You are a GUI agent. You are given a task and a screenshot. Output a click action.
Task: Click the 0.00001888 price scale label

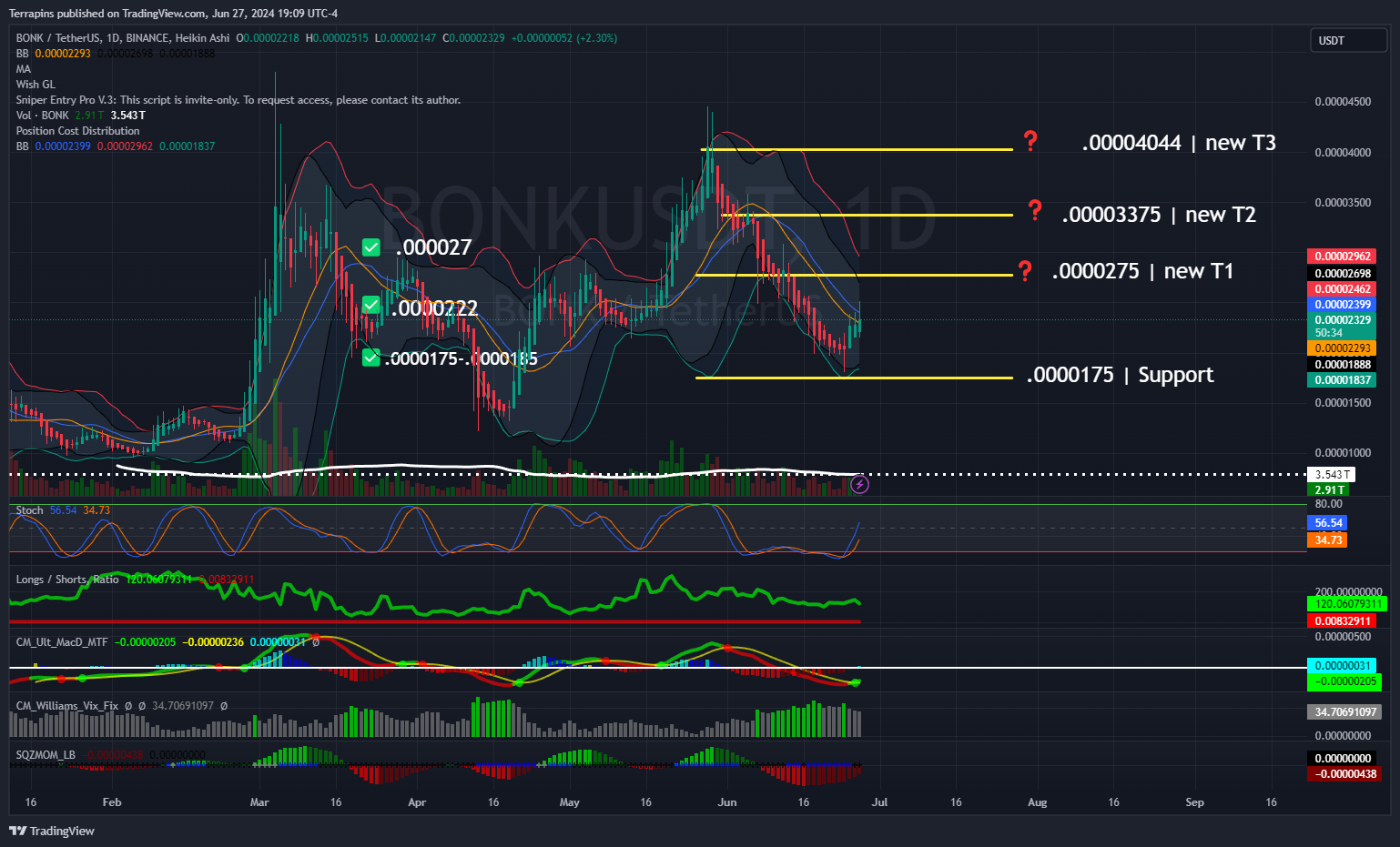1342,365
